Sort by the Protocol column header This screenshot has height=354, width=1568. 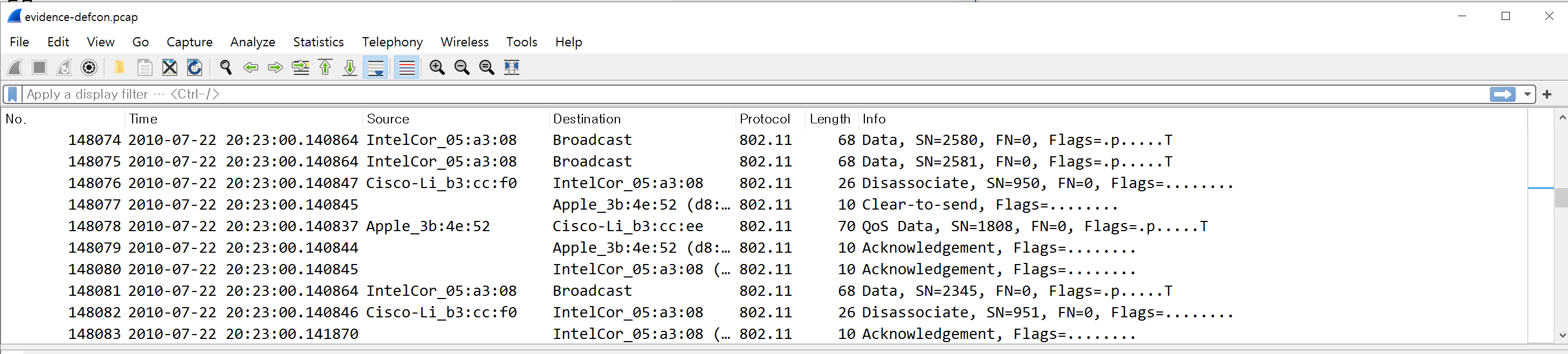770,119
